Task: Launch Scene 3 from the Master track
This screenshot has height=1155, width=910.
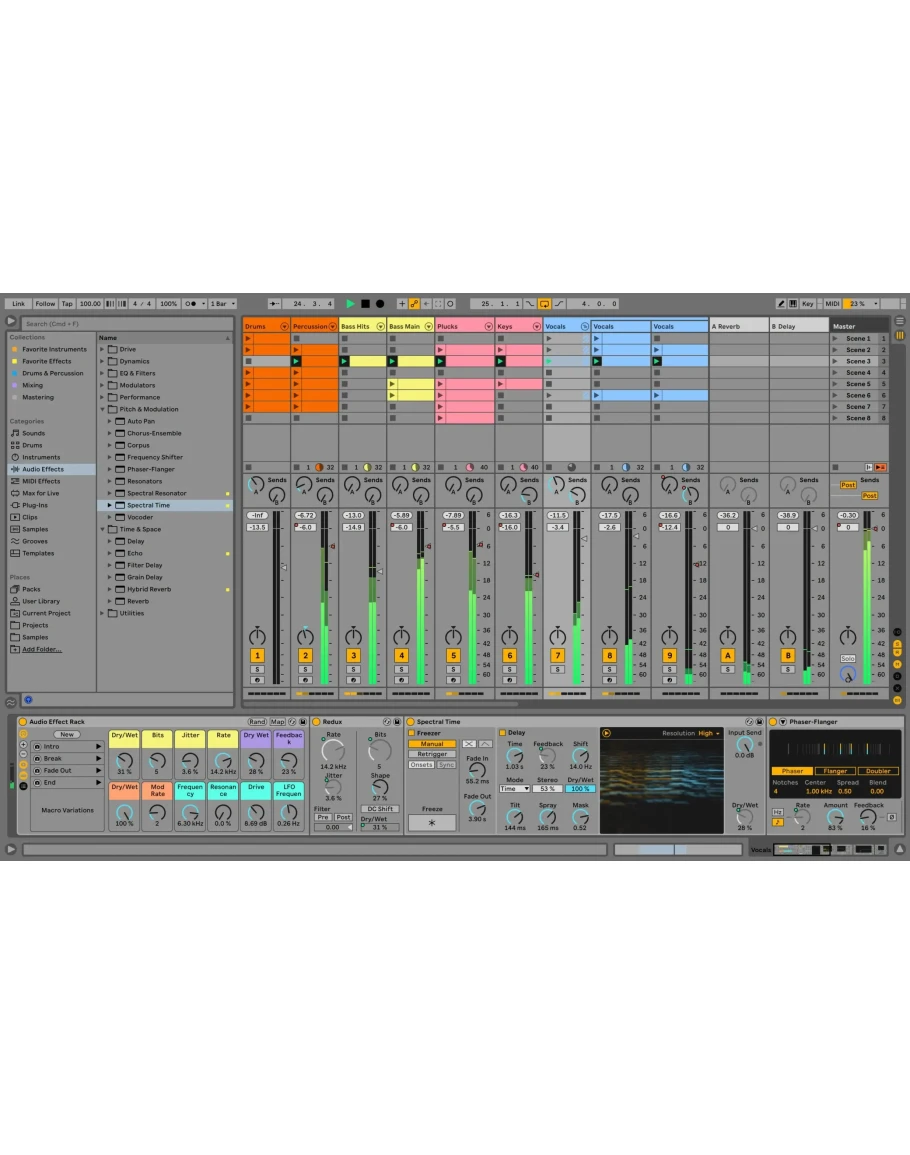Action: pyautogui.click(x=836, y=361)
